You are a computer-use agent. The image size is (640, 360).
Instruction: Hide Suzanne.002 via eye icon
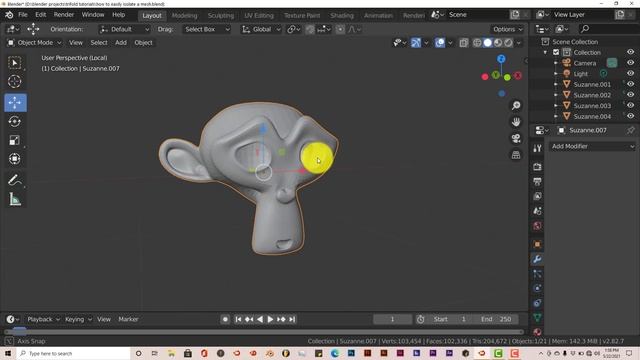pyautogui.click(x=631, y=95)
